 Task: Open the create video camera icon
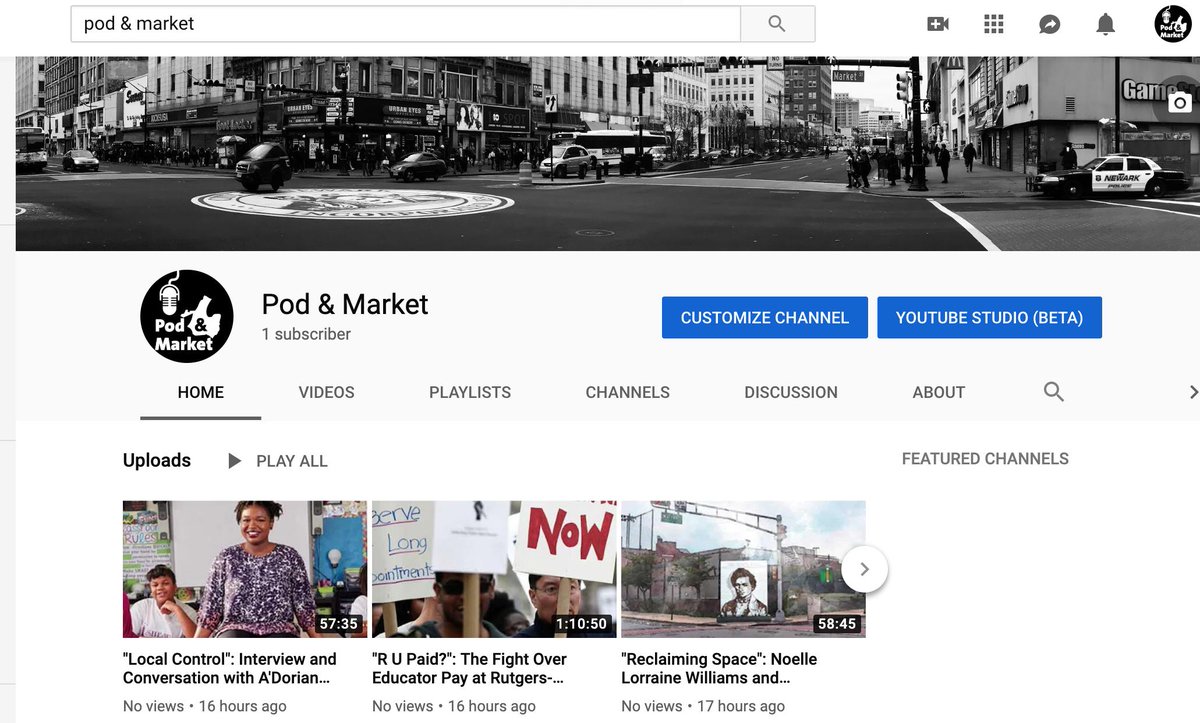[938, 24]
